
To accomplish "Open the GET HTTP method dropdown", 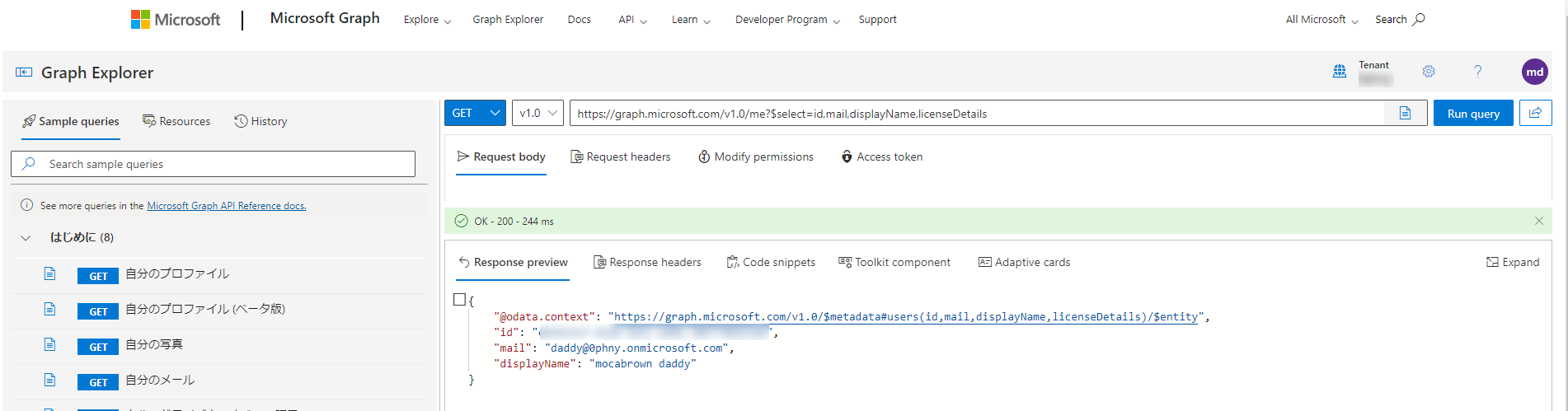I will 475,113.
